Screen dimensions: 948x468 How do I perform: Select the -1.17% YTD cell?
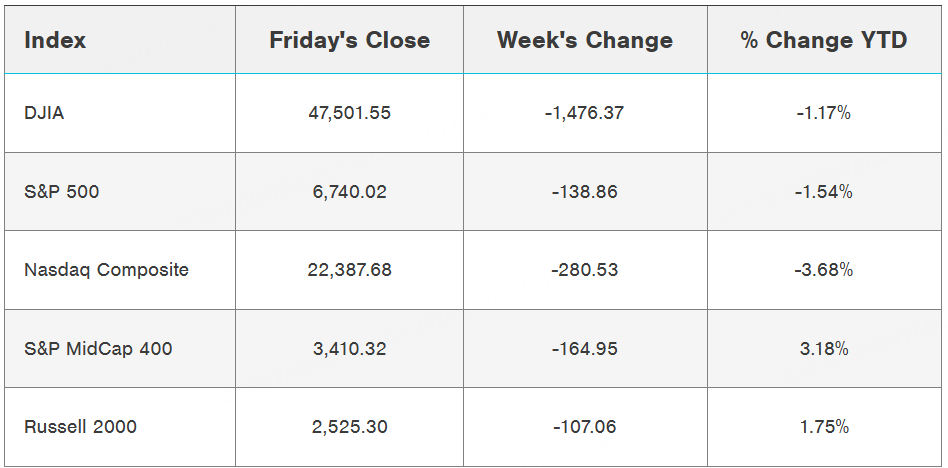click(x=824, y=113)
